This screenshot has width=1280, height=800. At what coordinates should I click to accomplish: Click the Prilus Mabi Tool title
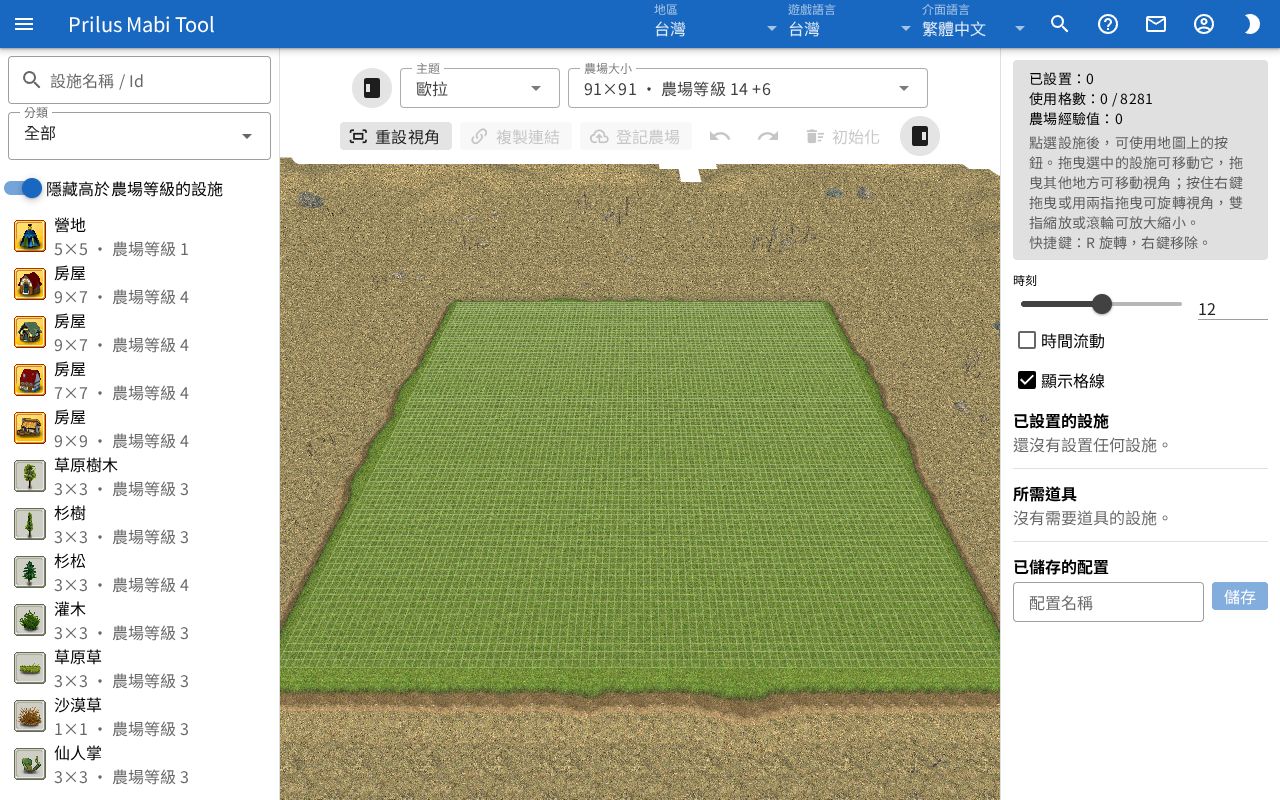pos(141,24)
